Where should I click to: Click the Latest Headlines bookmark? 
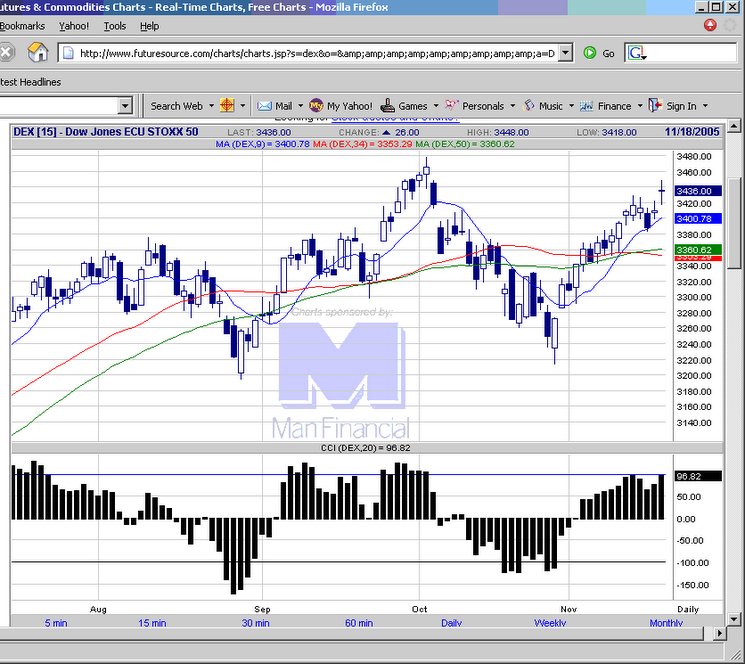[x=30, y=82]
